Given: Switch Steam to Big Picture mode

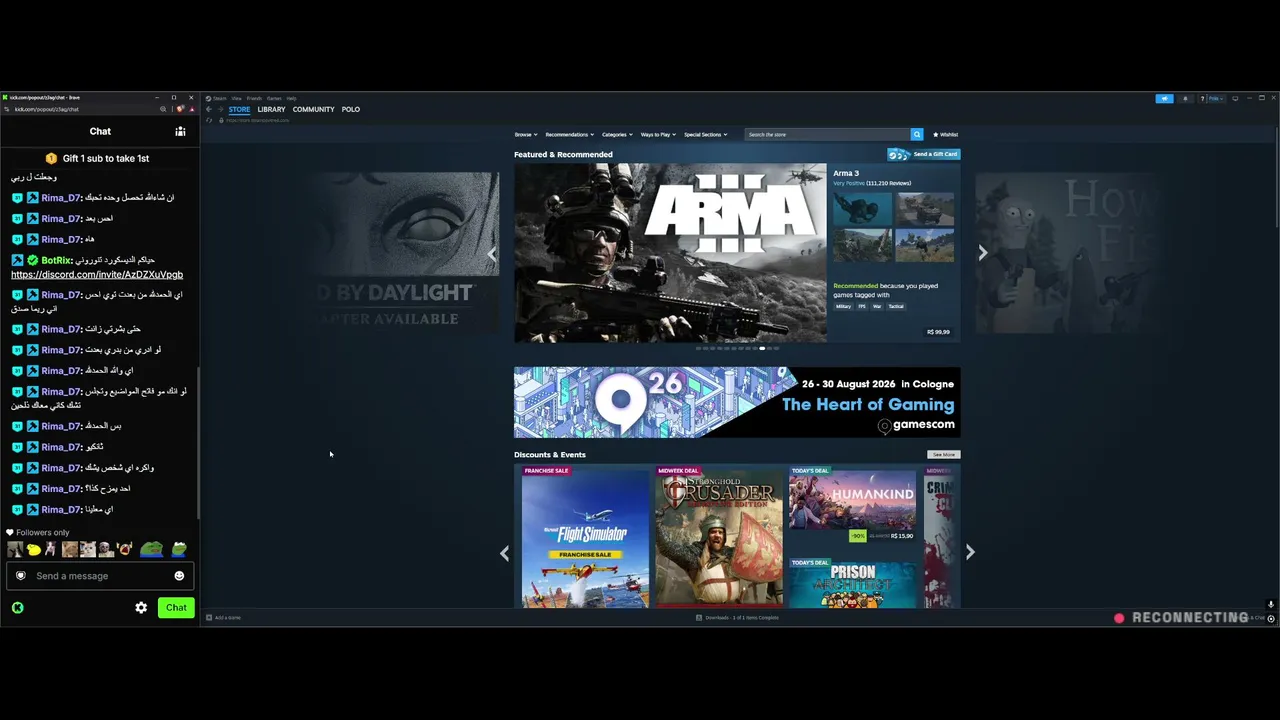Looking at the screenshot, I should [1235, 98].
